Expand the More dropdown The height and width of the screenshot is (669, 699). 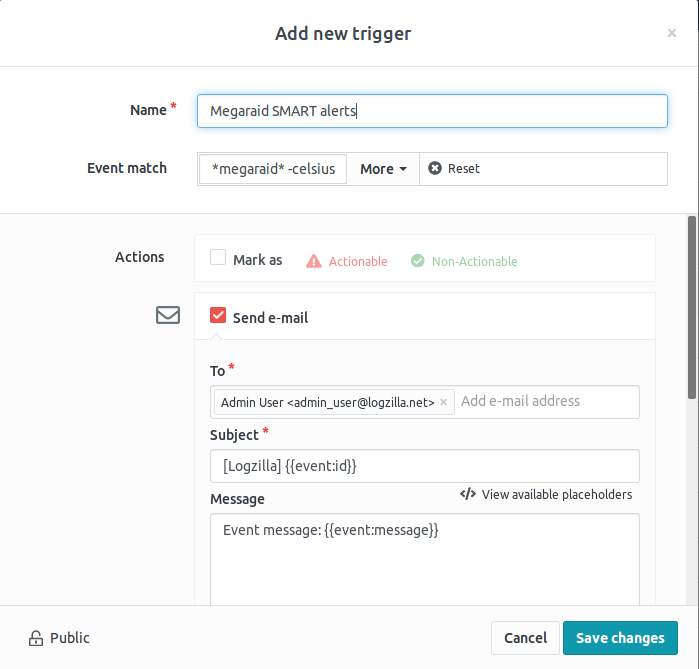click(x=383, y=169)
